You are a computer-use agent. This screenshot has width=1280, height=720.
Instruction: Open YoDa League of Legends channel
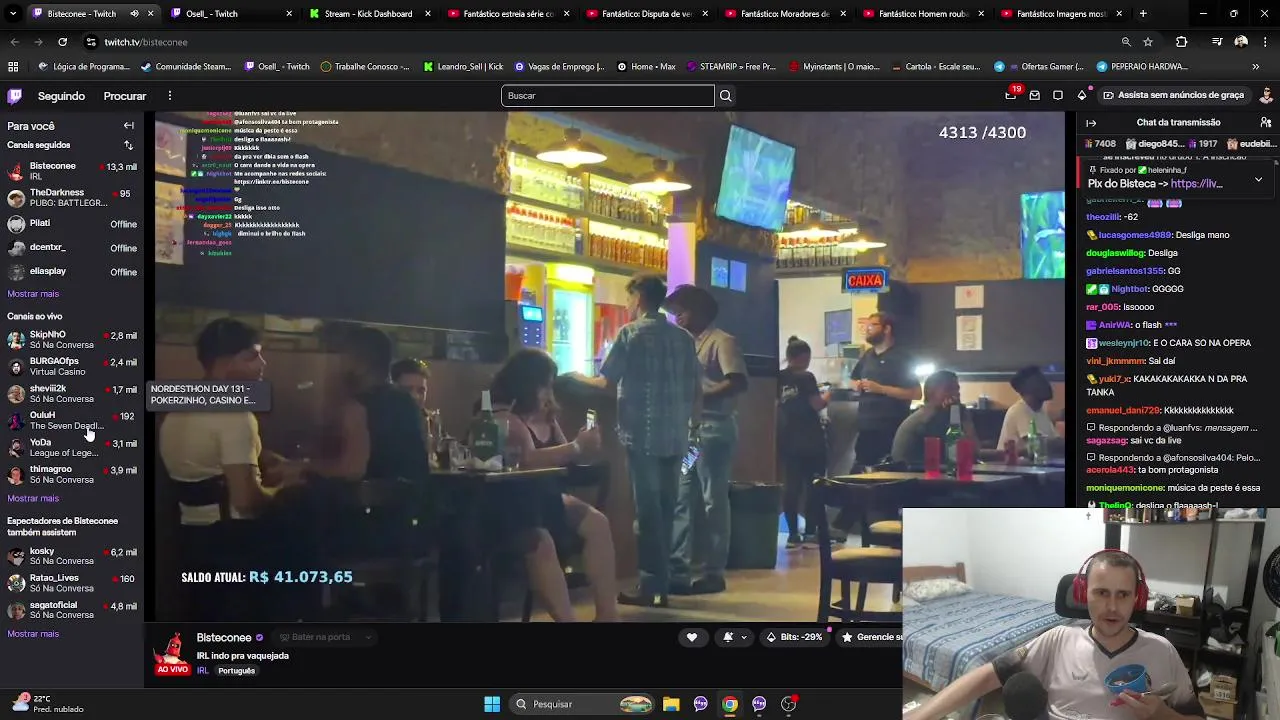point(70,448)
